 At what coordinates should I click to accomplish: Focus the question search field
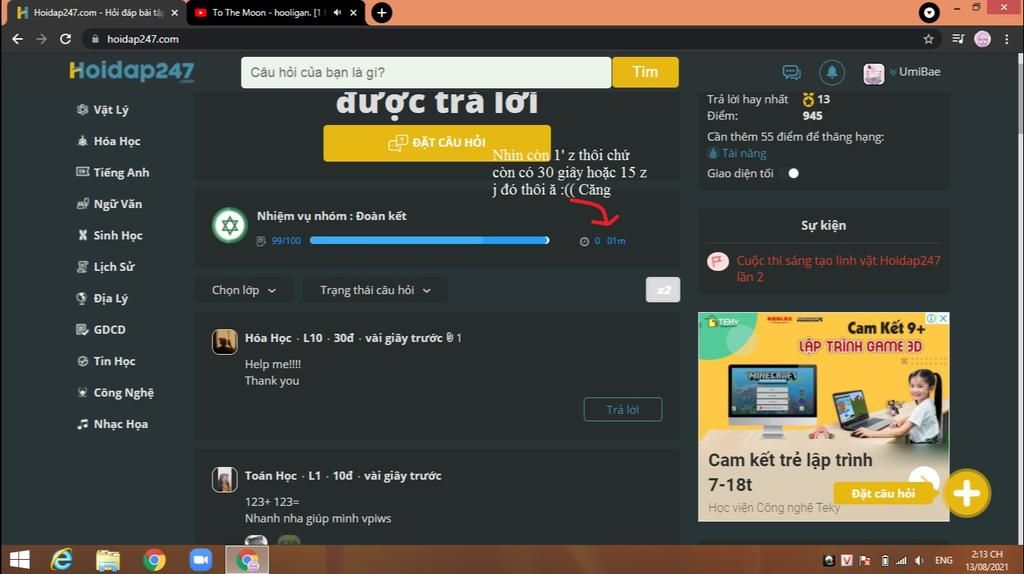tap(426, 72)
